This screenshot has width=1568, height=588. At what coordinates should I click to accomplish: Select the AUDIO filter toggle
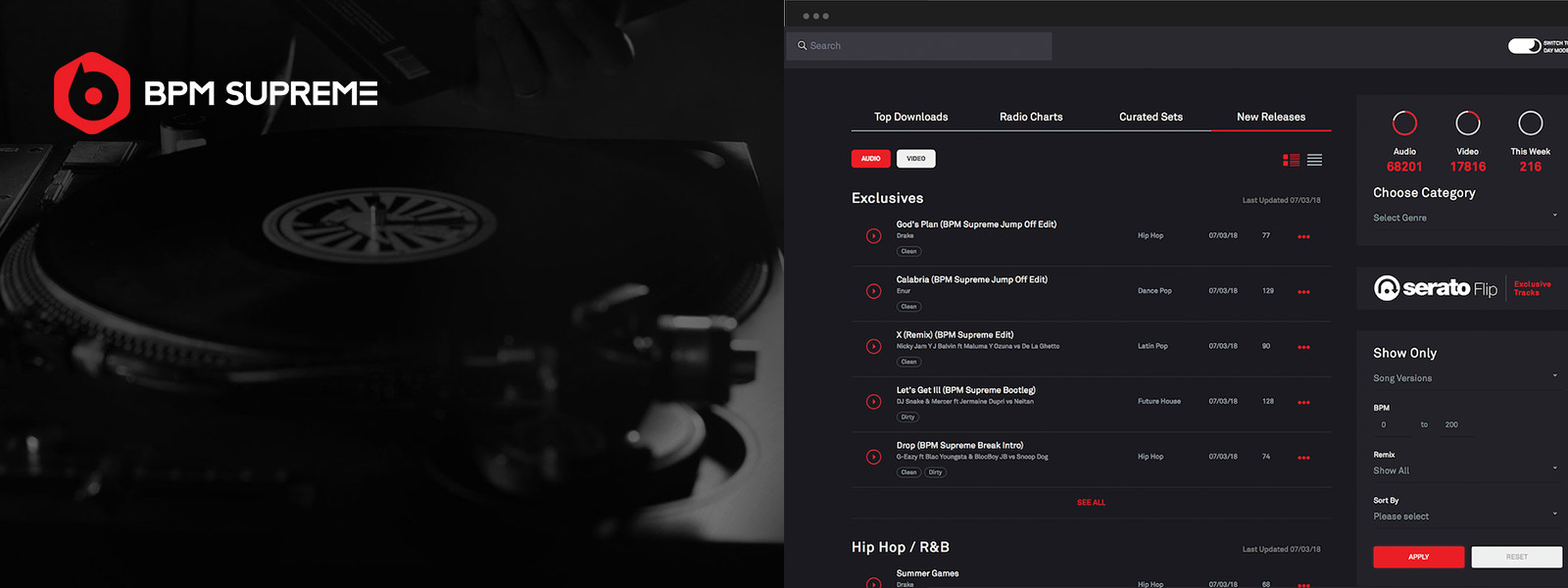[870, 159]
